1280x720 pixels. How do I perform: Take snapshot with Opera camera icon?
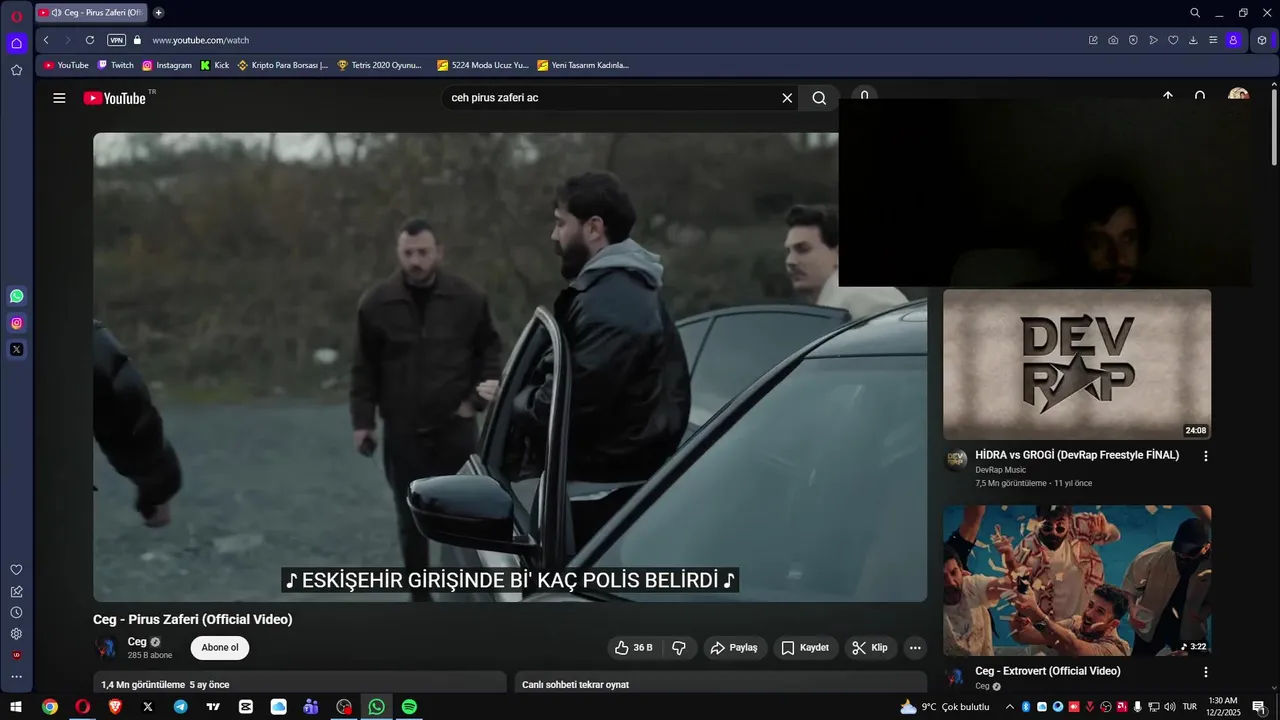click(1113, 40)
